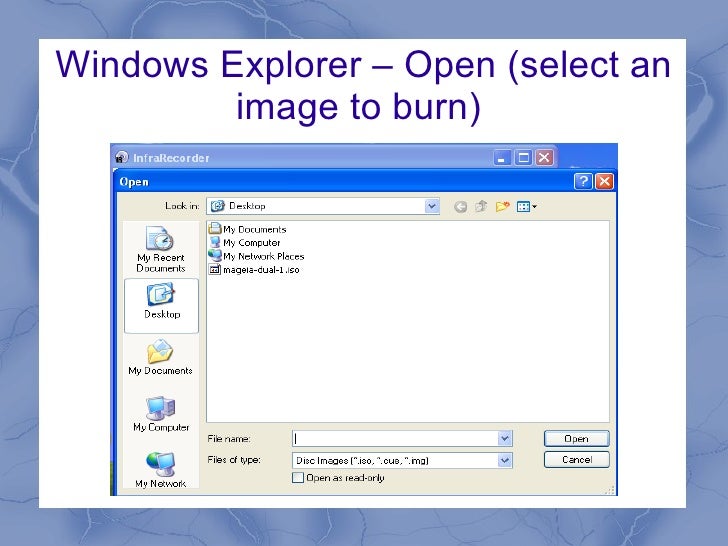Viewport: 728px width, 546px height.
Task: Go back using the toolbar Back arrow
Action: (x=460, y=207)
